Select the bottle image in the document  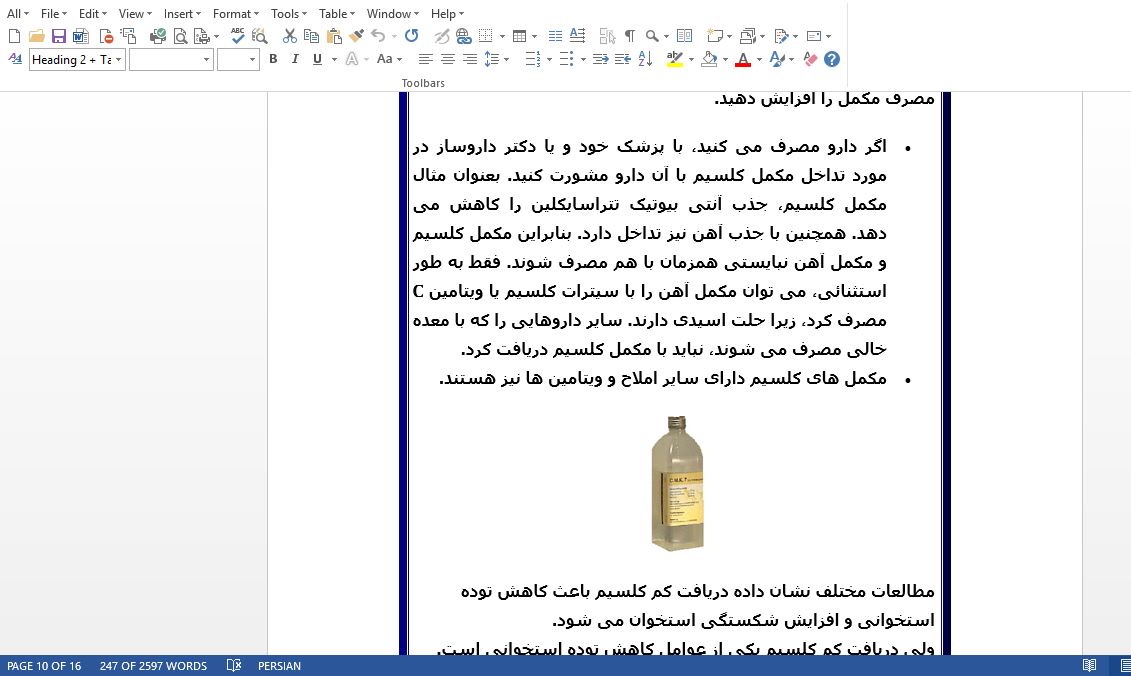677,483
